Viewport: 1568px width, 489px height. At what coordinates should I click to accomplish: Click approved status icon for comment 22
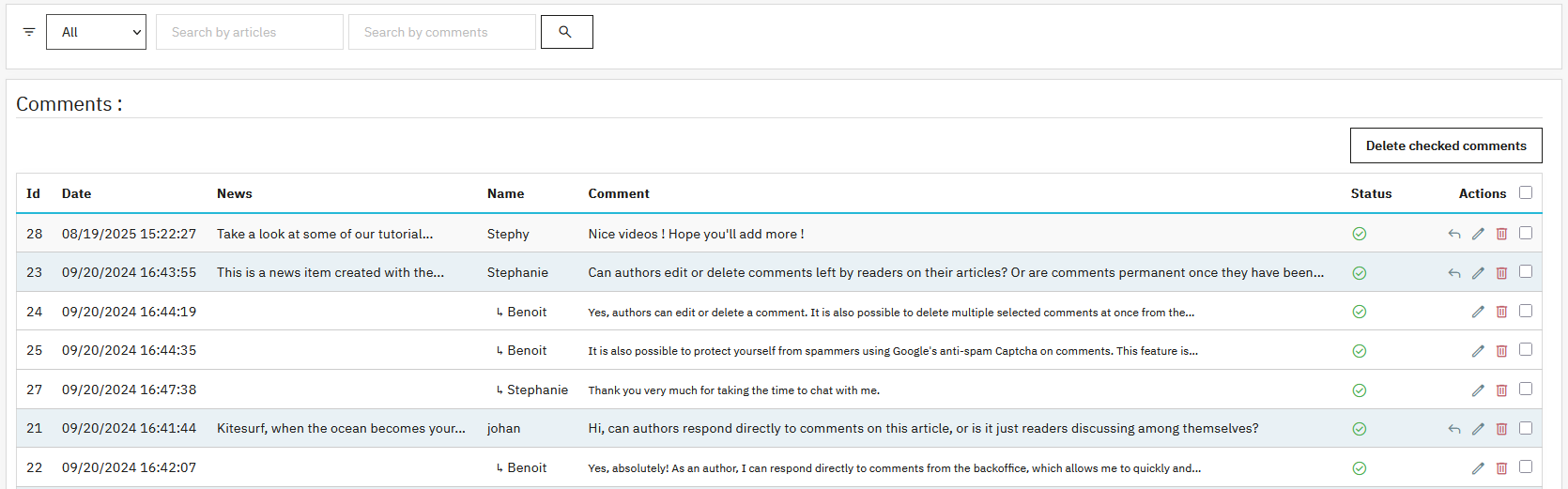[1359, 468]
